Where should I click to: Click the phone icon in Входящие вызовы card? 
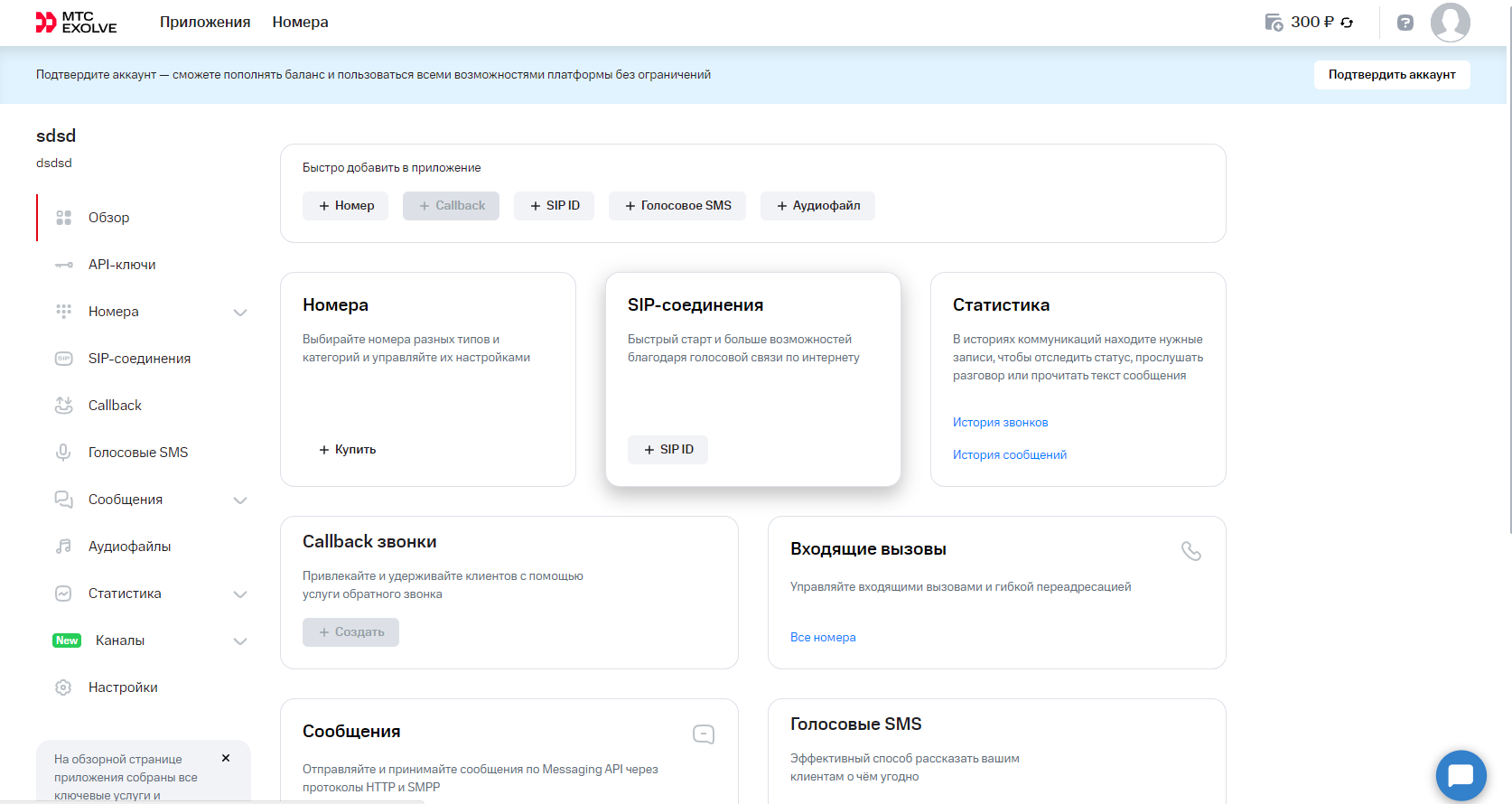[1191, 551]
